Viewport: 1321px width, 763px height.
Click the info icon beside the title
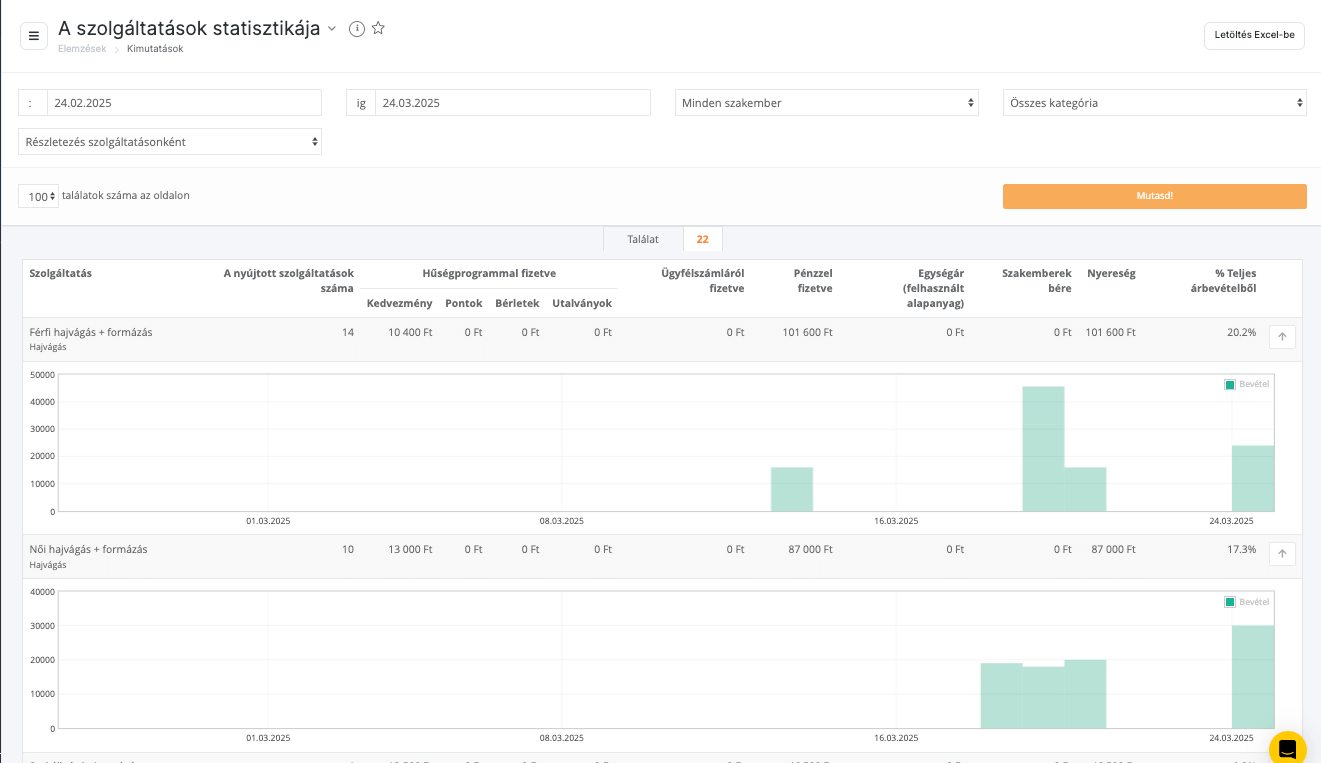[357, 29]
